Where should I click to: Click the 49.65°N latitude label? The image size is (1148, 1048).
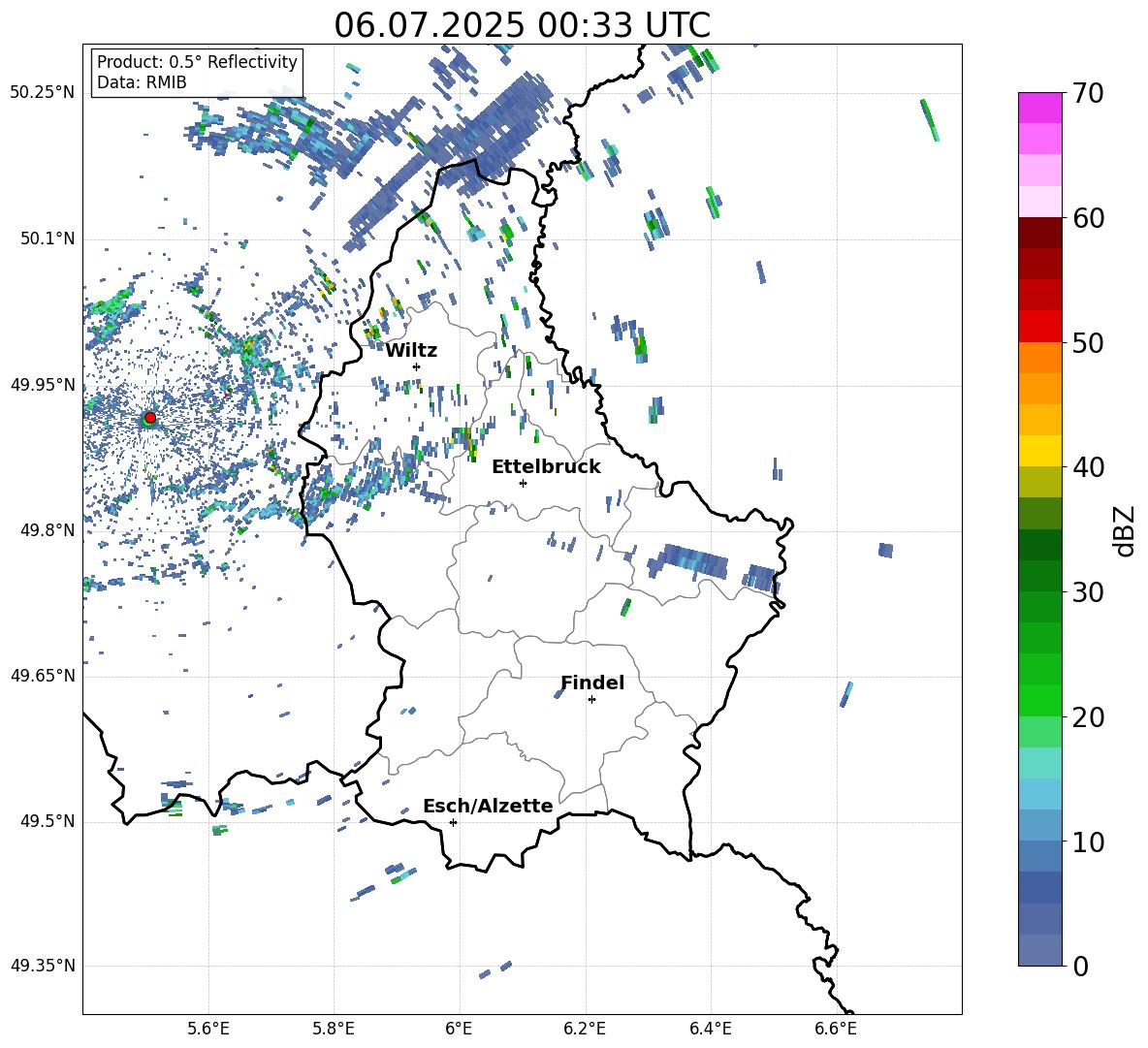pos(43,676)
